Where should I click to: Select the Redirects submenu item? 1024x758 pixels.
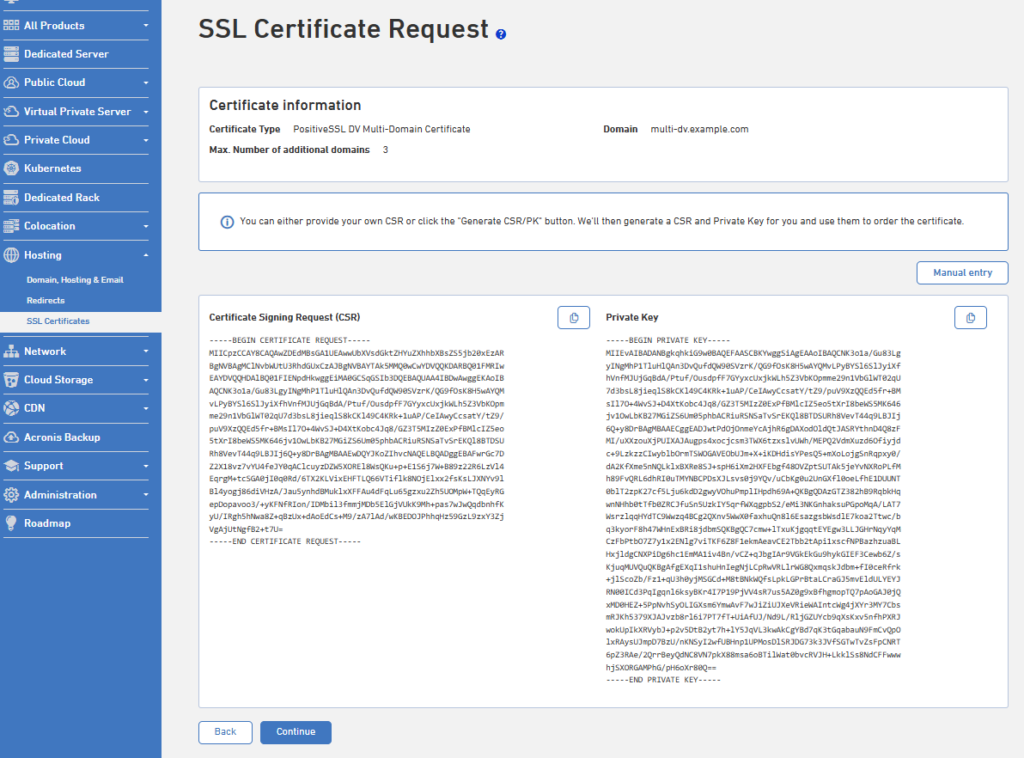pyautogui.click(x=46, y=300)
